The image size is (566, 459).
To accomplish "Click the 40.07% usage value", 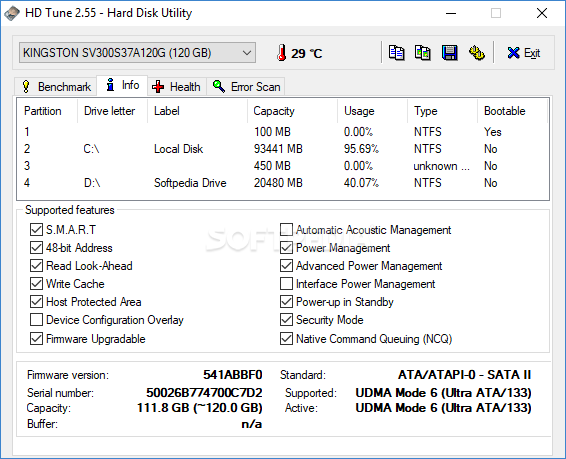I will tap(361, 183).
